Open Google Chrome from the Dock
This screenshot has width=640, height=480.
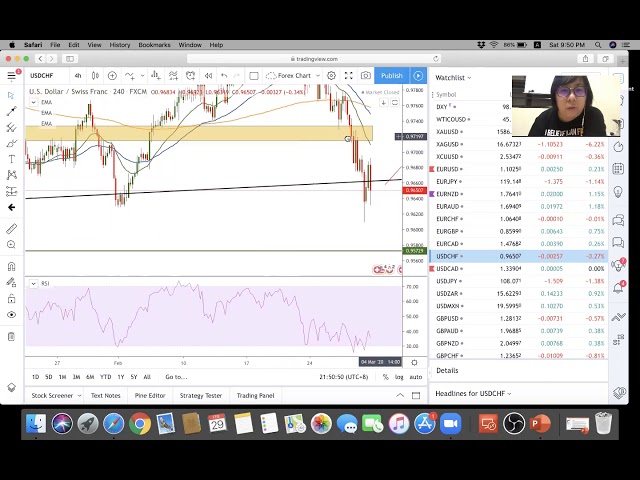click(x=139, y=424)
